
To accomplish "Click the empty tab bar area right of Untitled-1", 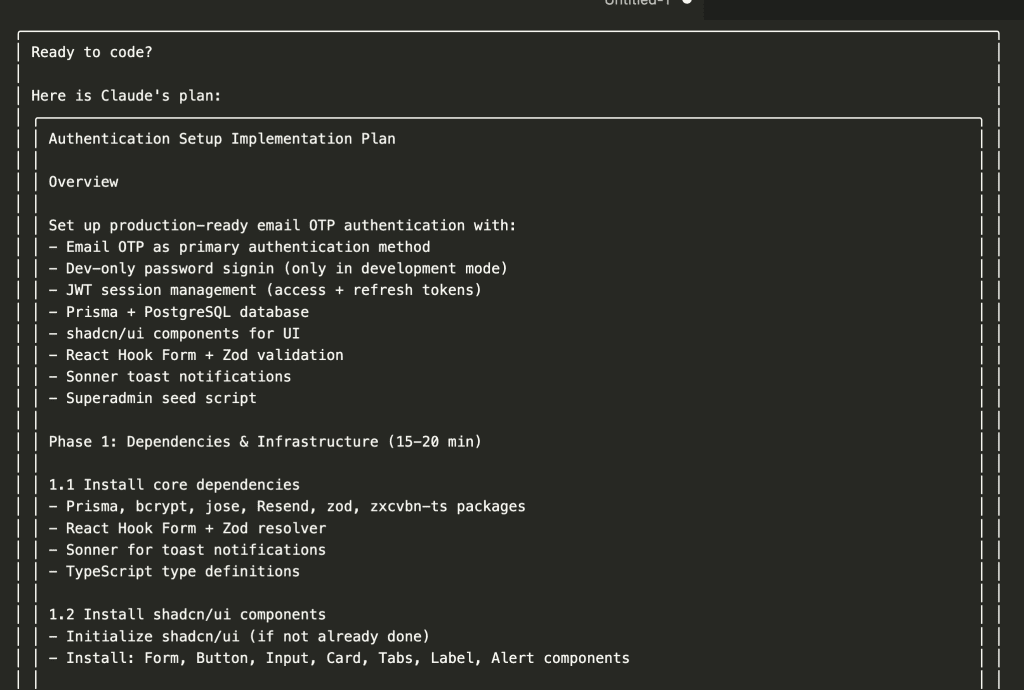I will pyautogui.click(x=860, y=8).
